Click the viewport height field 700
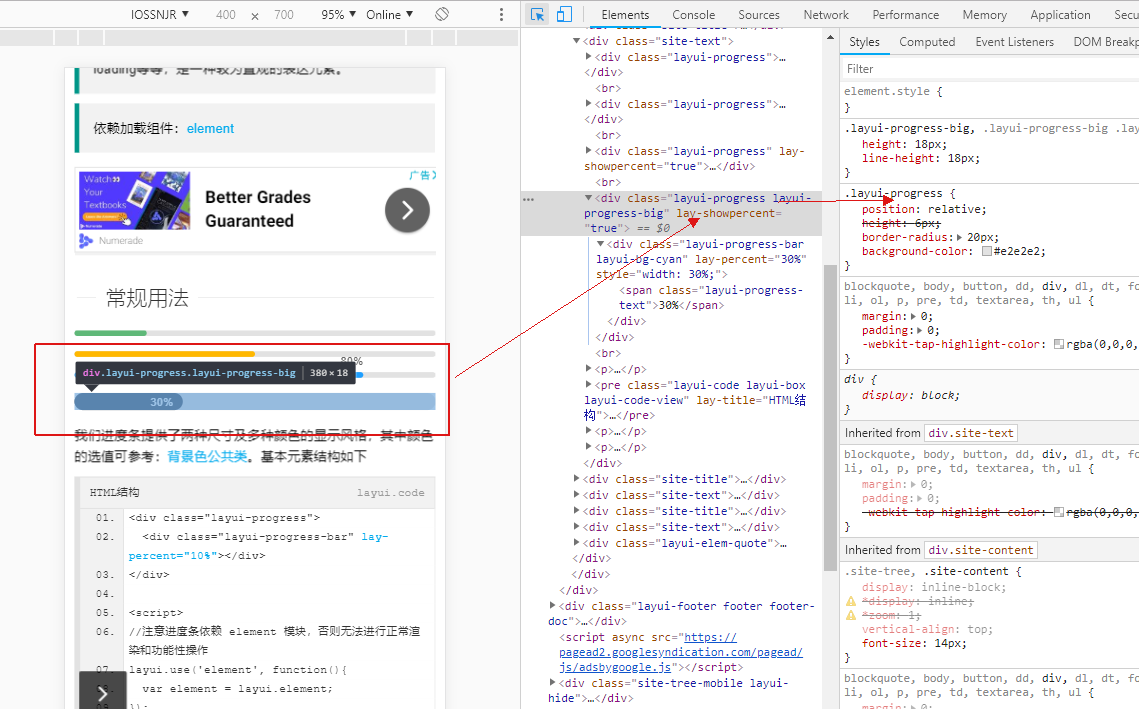Screen dimensions: 1139x709 284,15
